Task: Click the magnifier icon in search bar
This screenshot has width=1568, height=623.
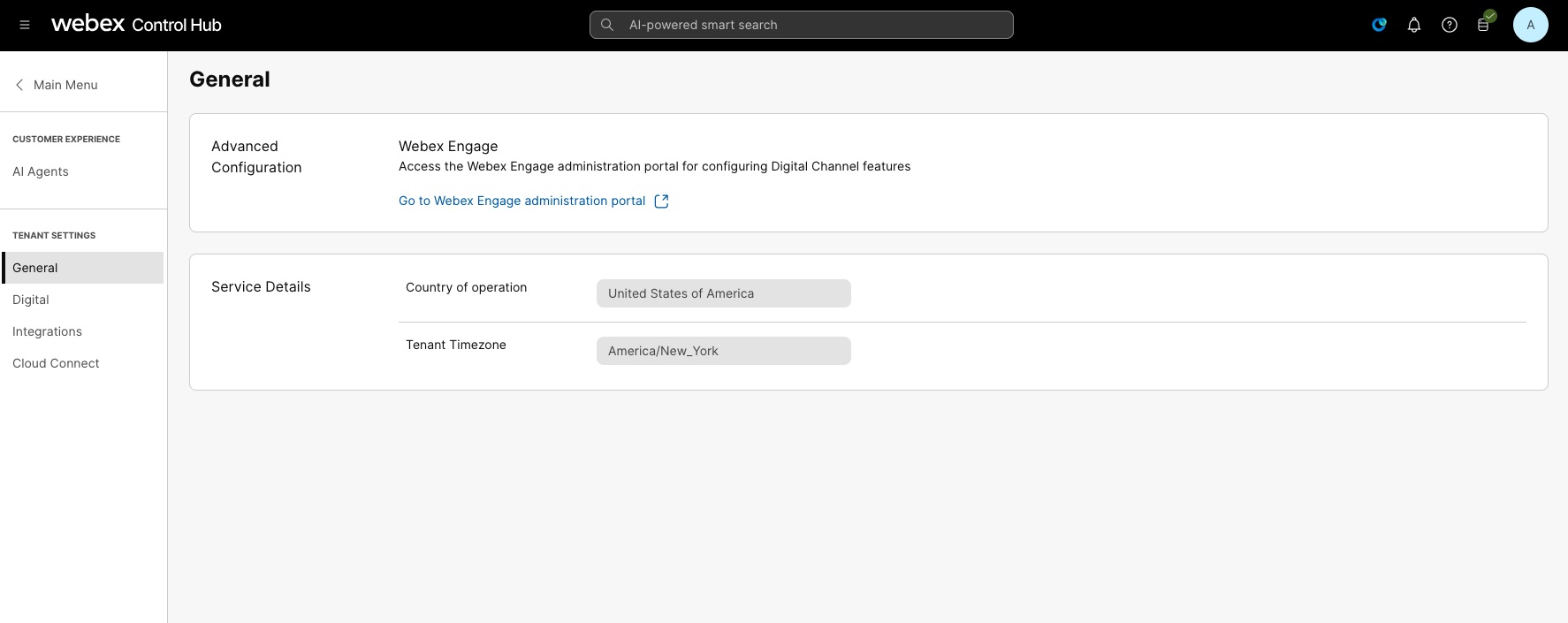Action: click(607, 25)
